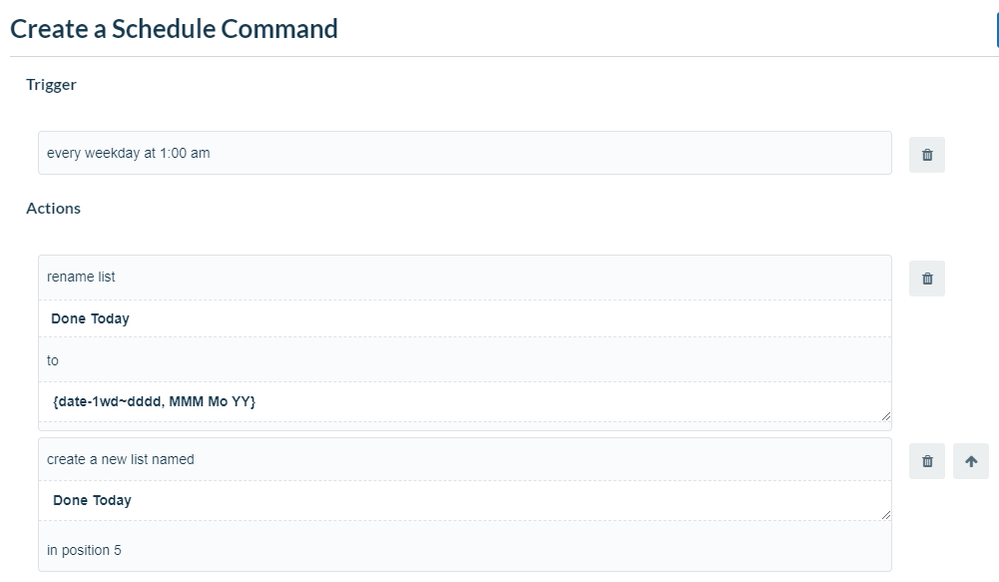Grab resize handle of date format textarea
Image resolution: width=999 pixels, height=582 pixels.
(886, 416)
